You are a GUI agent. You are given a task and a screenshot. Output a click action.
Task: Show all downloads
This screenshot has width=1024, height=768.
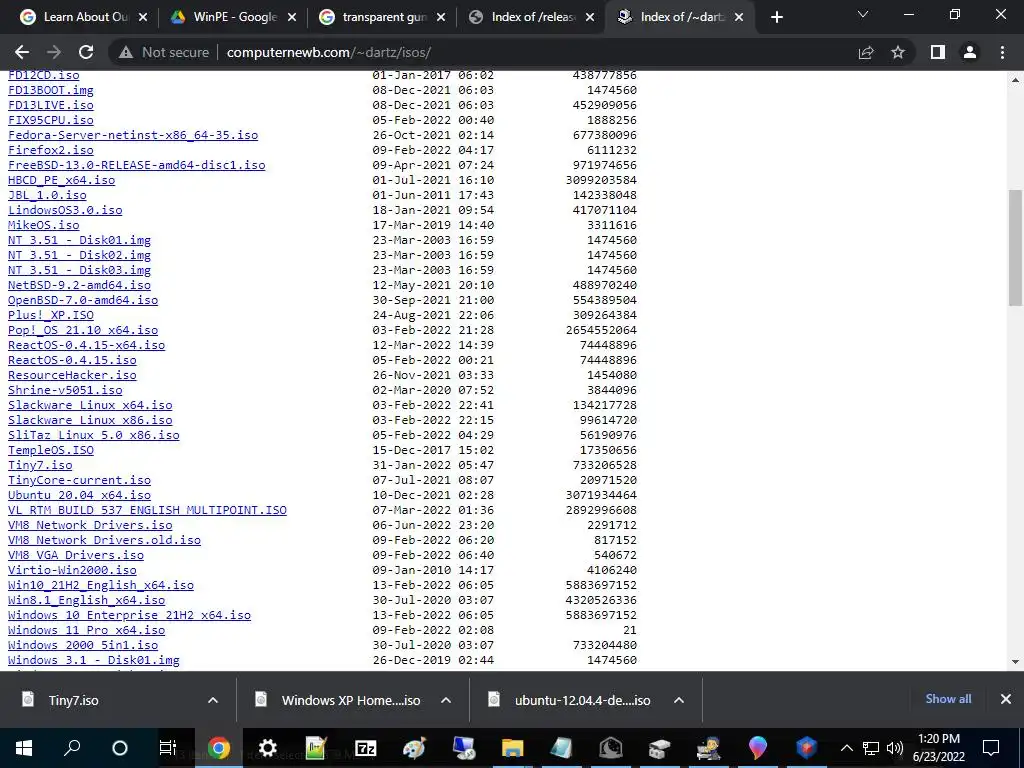(948, 699)
